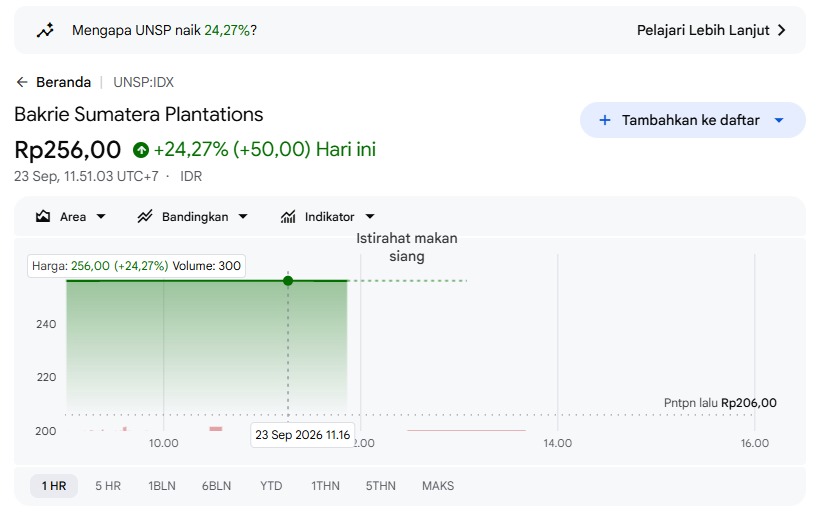824x528 pixels.
Task: Click the IDR currency label
Action: tap(191, 177)
